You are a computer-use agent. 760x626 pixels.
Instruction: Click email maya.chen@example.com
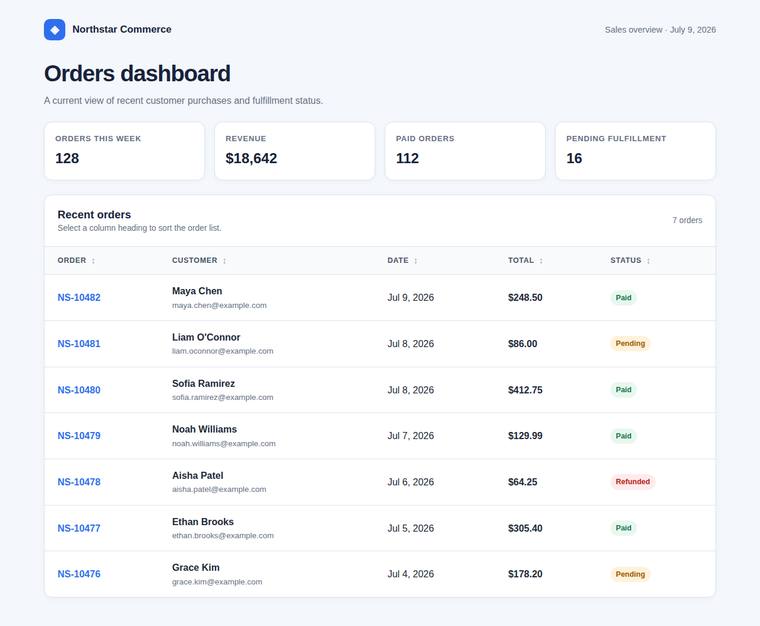pos(219,305)
